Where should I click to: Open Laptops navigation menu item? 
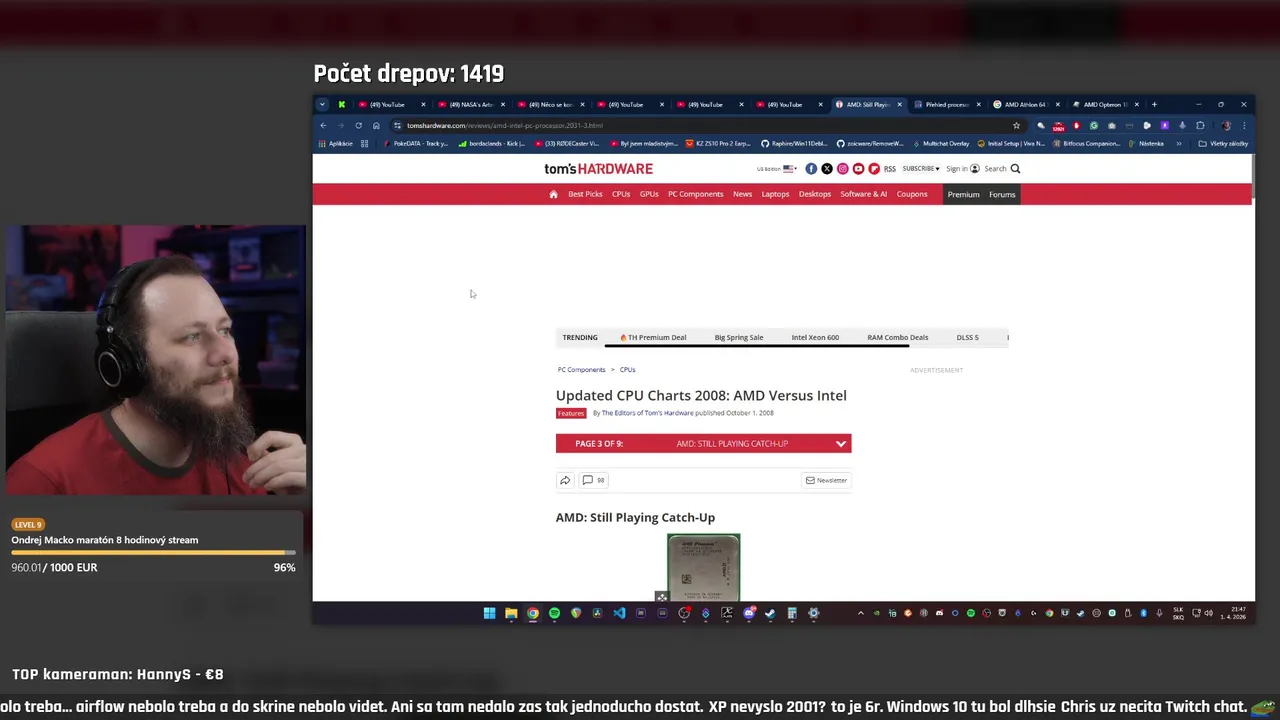(x=775, y=194)
